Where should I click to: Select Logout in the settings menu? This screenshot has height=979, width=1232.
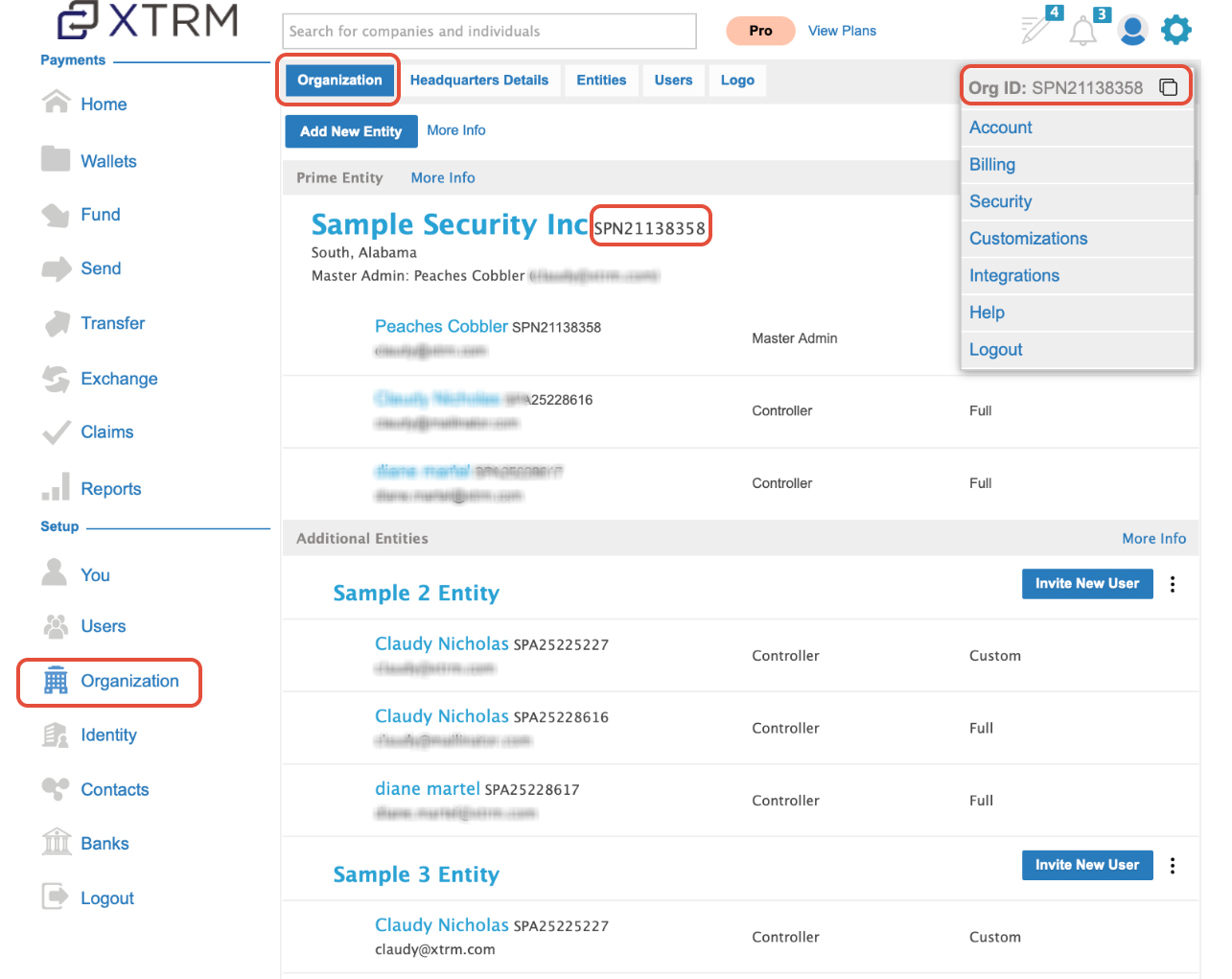point(1078,350)
